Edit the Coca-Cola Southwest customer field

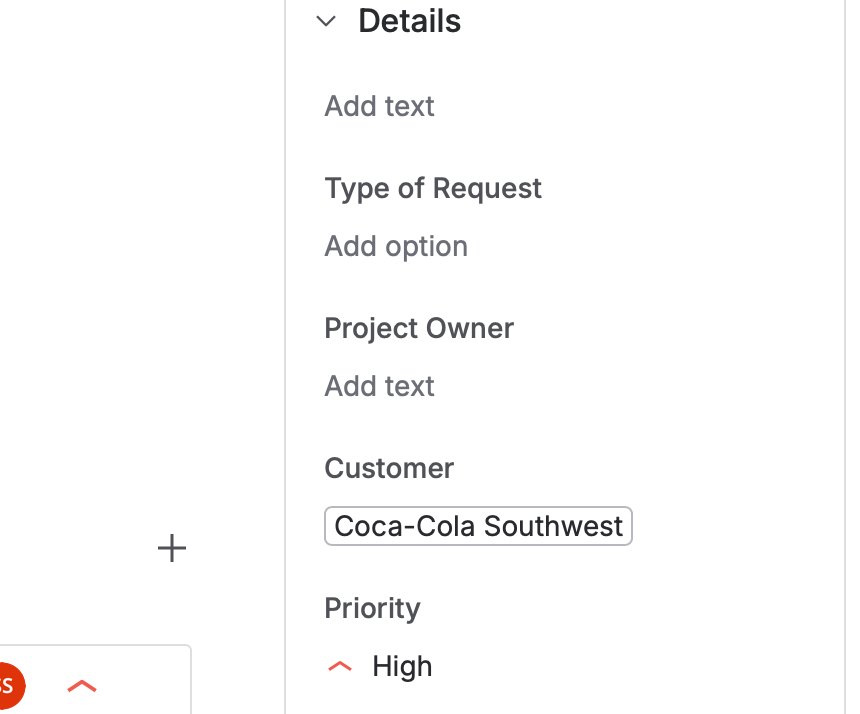(478, 526)
